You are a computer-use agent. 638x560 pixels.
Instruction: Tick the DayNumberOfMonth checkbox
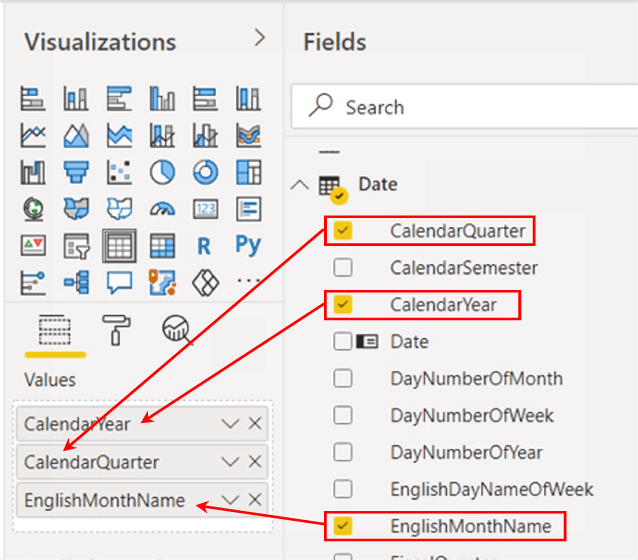[343, 378]
